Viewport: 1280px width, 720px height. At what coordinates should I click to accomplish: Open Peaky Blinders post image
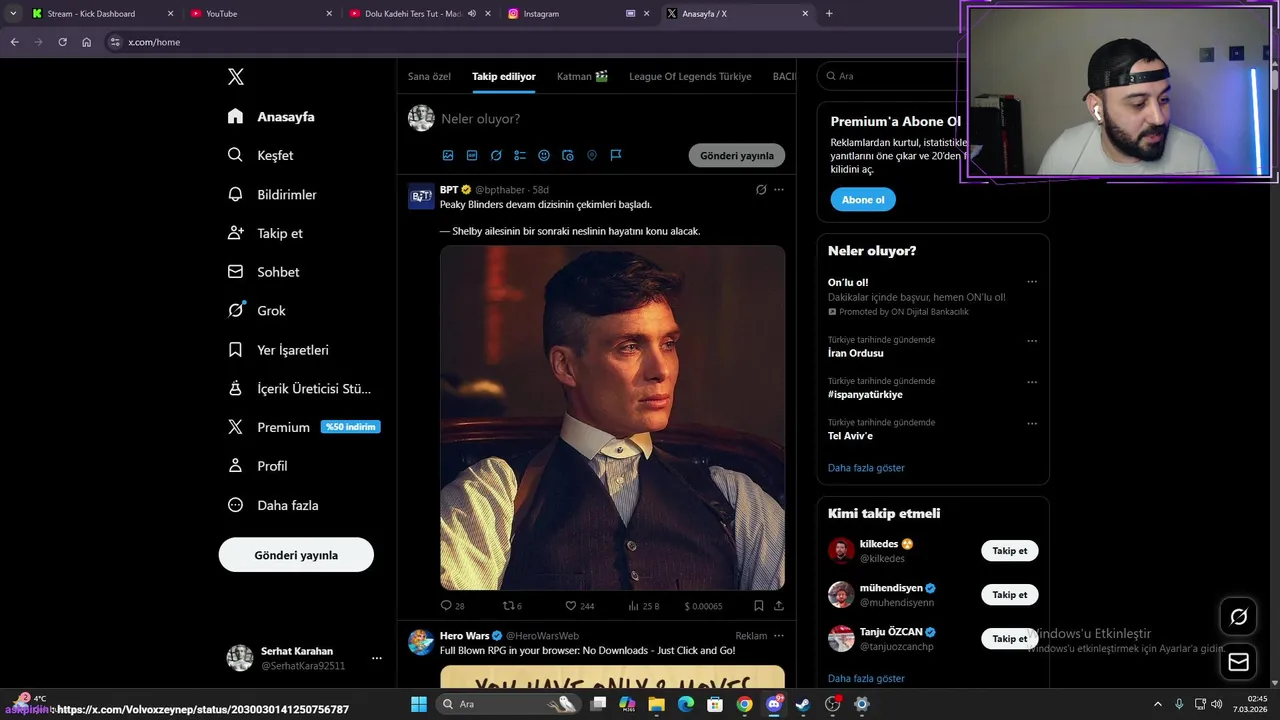click(612, 418)
